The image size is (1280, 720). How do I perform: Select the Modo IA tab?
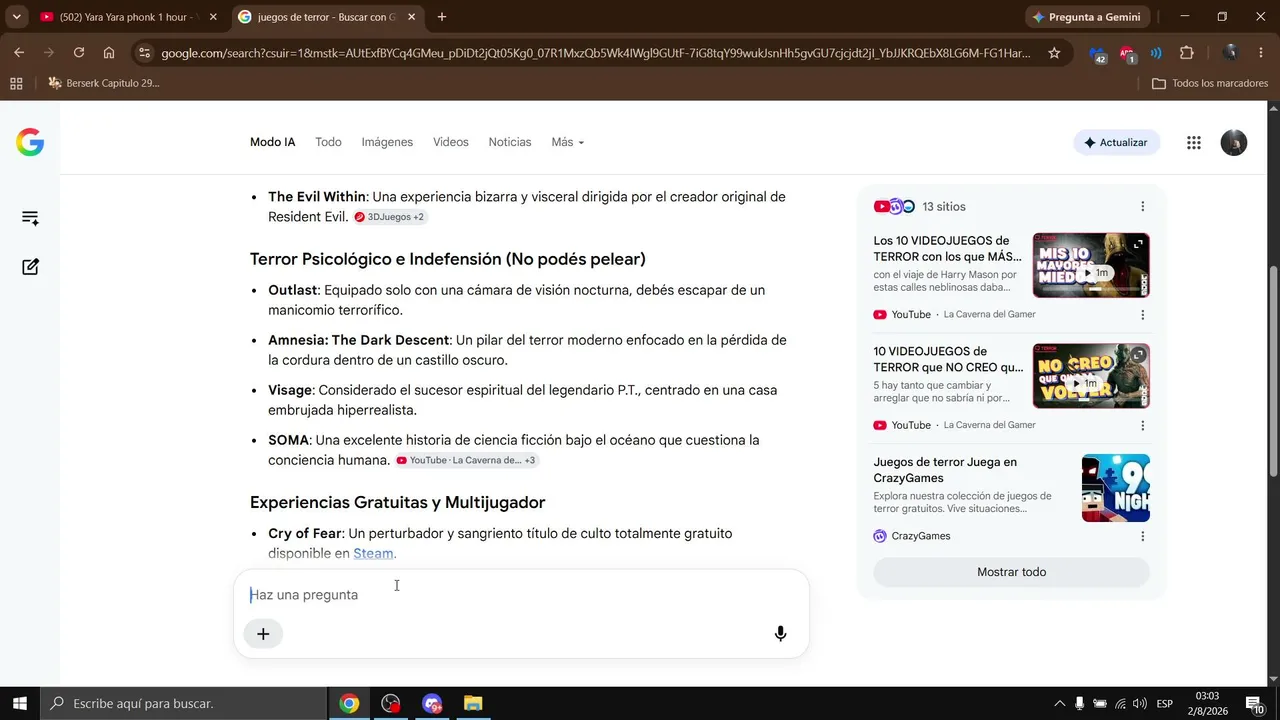click(273, 142)
